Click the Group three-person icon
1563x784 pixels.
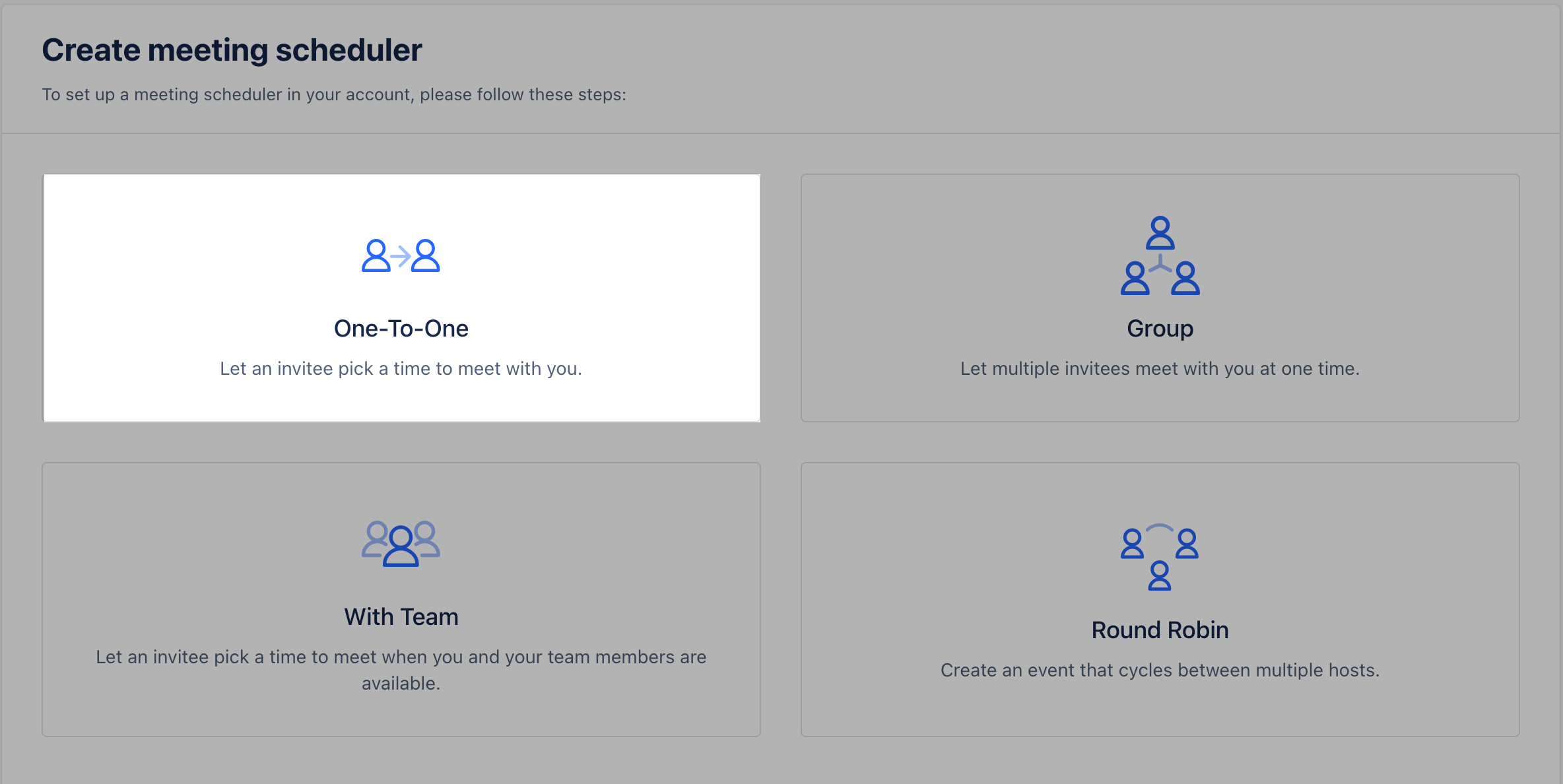[1160, 255]
